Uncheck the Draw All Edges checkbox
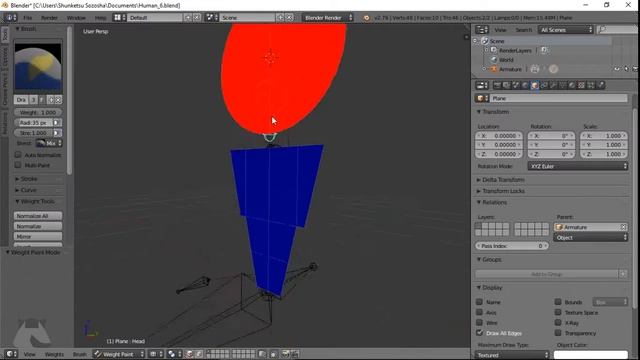640x360 pixels. pyautogui.click(x=480, y=333)
